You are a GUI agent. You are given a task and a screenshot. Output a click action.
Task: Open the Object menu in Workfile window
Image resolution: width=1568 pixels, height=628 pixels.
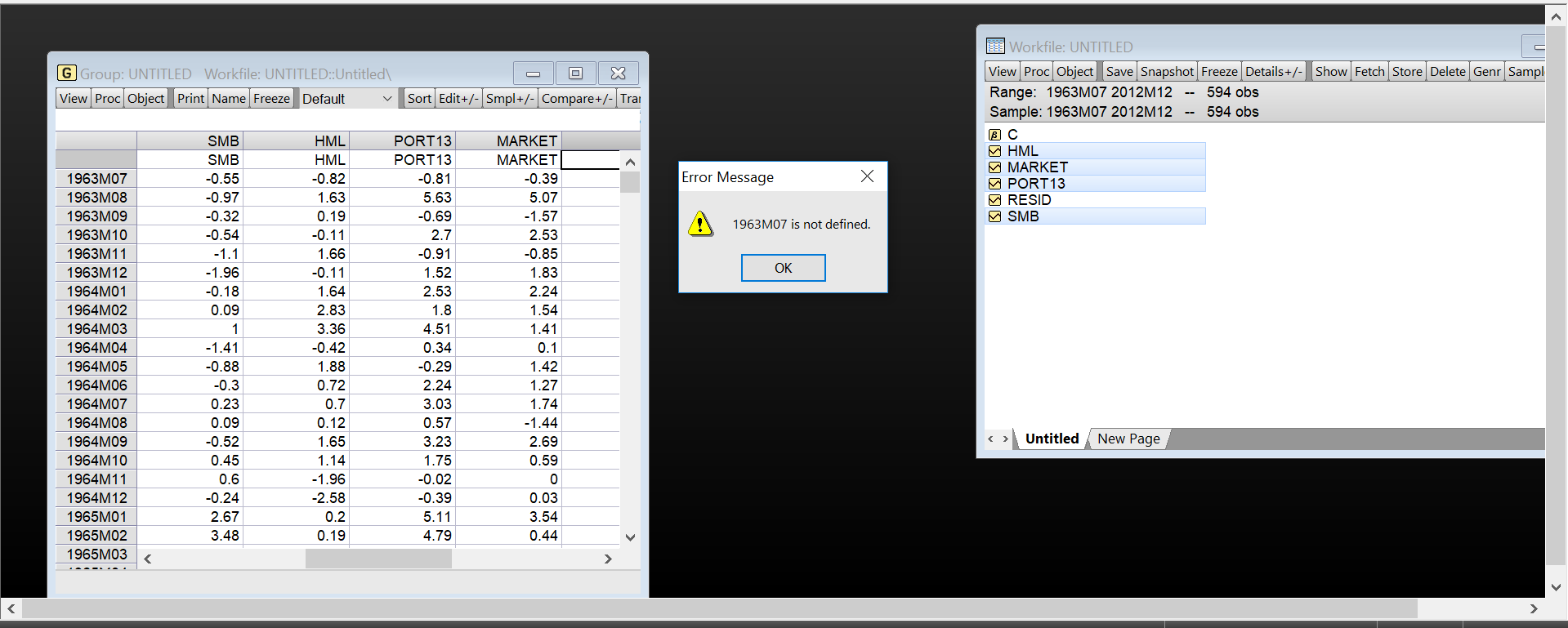coord(1074,72)
